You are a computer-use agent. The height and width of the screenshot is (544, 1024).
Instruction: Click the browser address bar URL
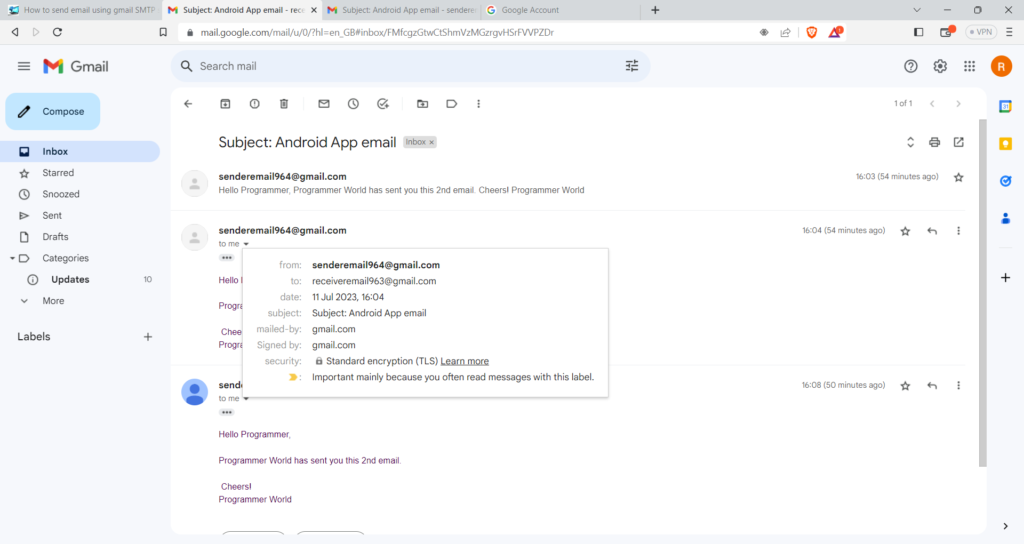377,32
